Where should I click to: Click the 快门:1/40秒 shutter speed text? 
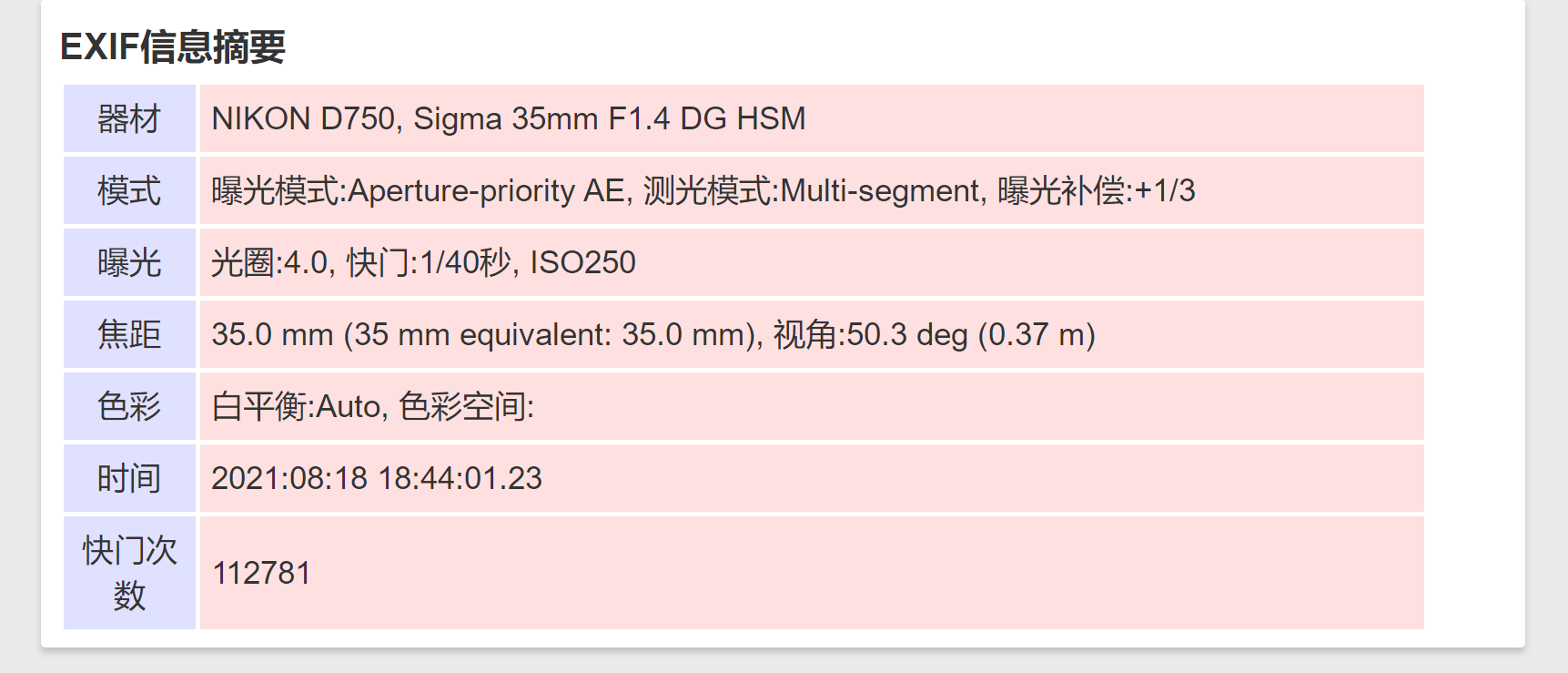tap(429, 262)
